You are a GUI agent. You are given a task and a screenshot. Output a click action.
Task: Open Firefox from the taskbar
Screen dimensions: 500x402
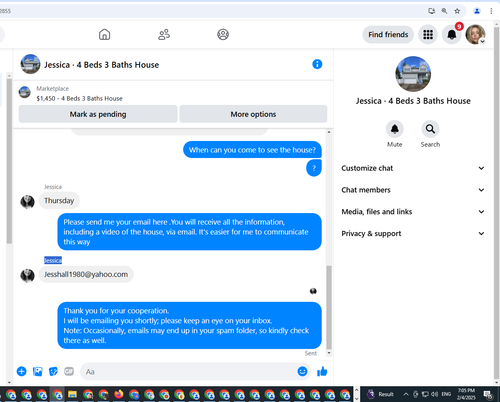[119, 395]
